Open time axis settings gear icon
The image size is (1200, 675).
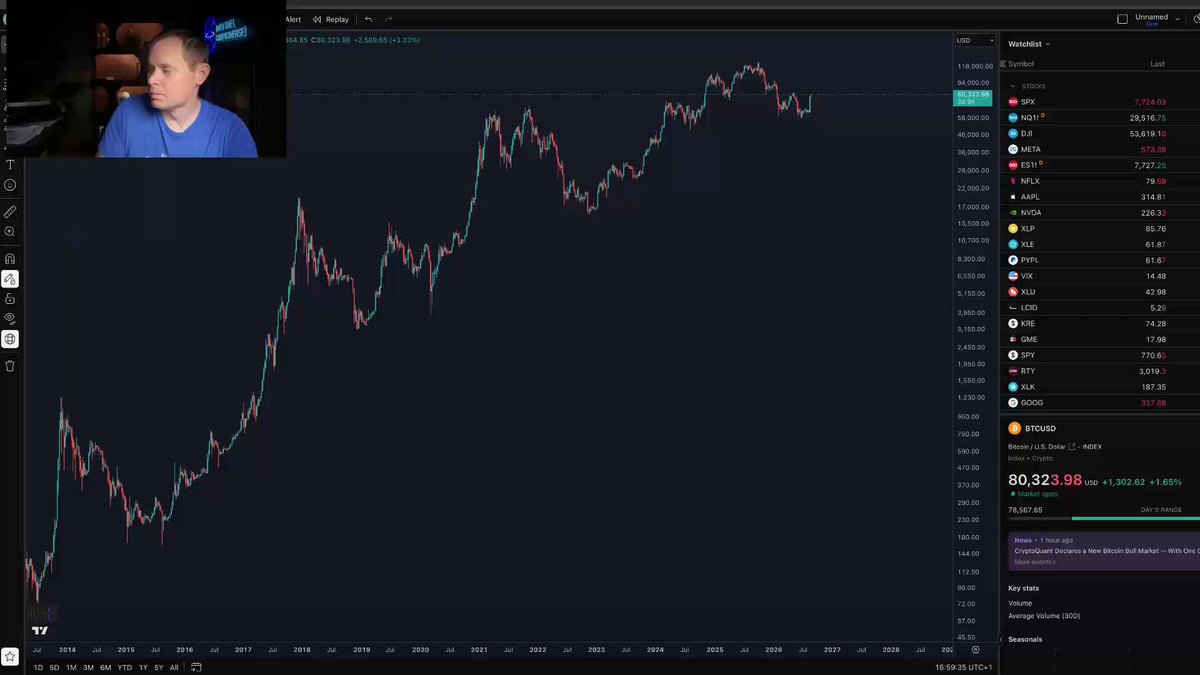976,650
